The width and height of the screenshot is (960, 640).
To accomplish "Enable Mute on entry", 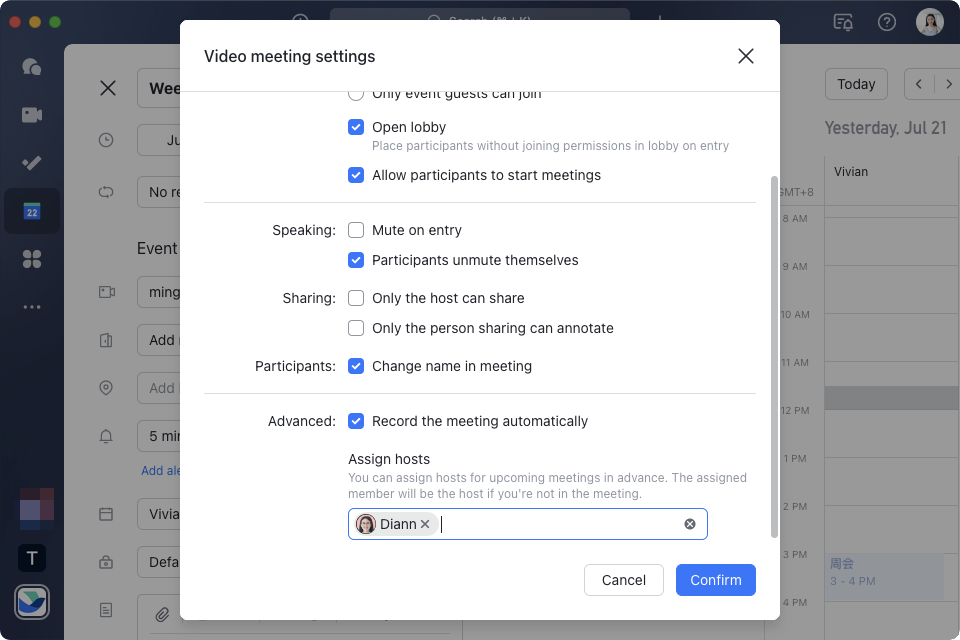I will tap(356, 230).
